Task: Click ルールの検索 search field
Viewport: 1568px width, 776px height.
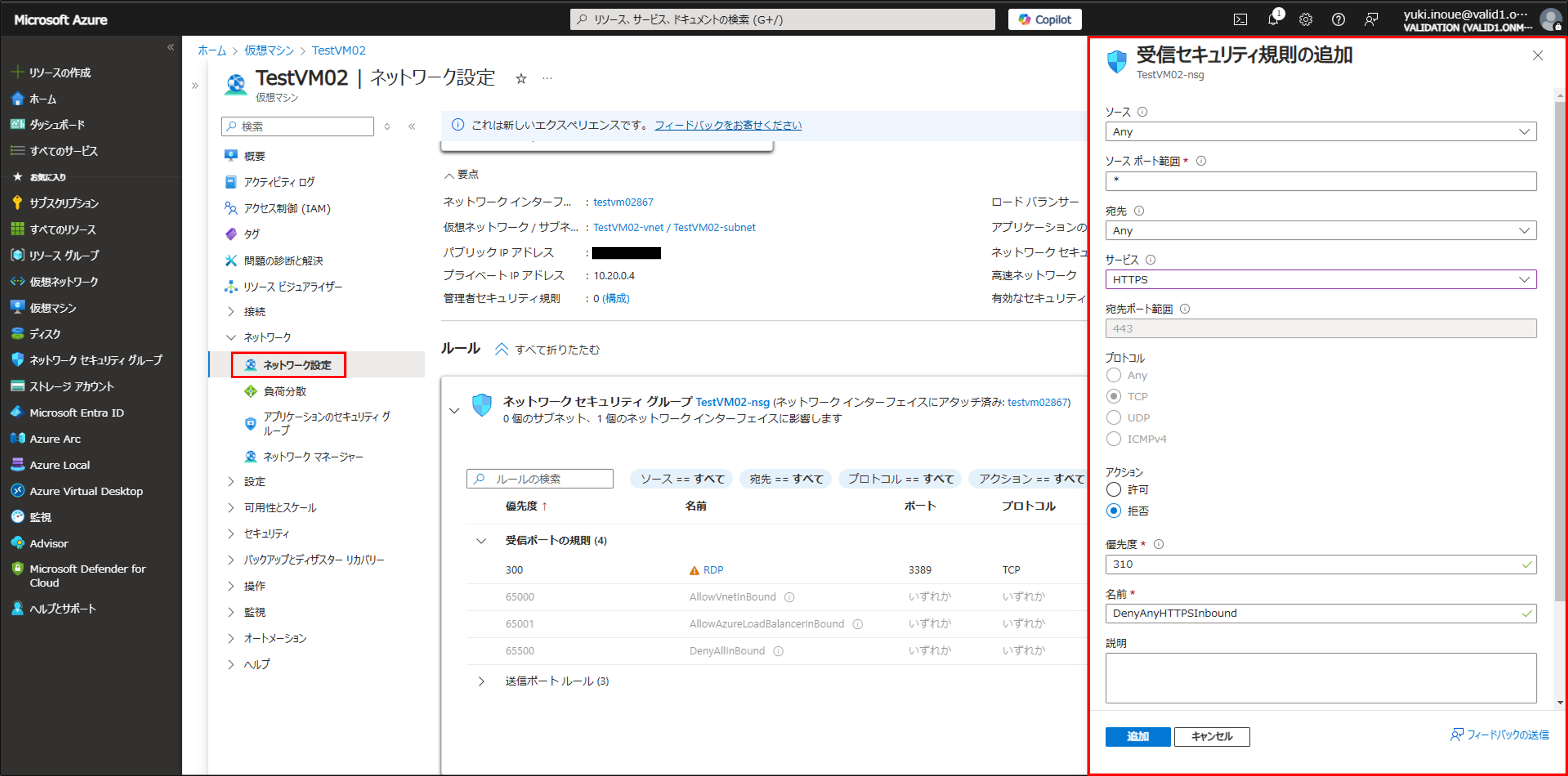Action: pyautogui.click(x=540, y=479)
